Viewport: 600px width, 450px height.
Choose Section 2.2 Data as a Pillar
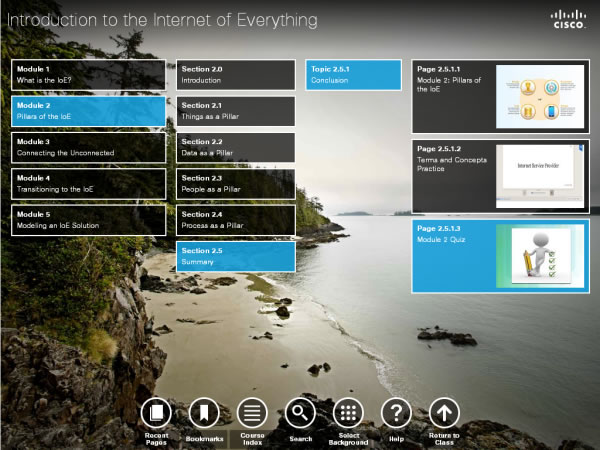[x=235, y=147]
